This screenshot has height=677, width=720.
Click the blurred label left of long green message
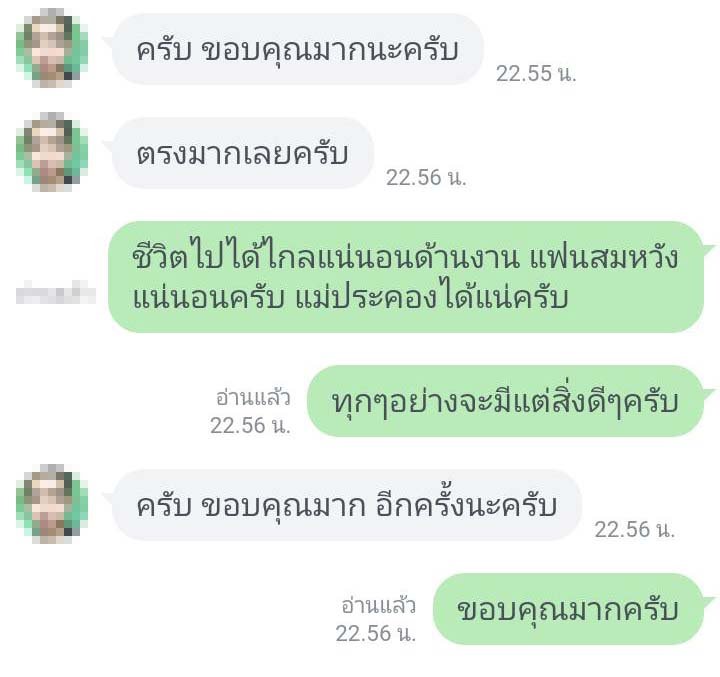56,292
